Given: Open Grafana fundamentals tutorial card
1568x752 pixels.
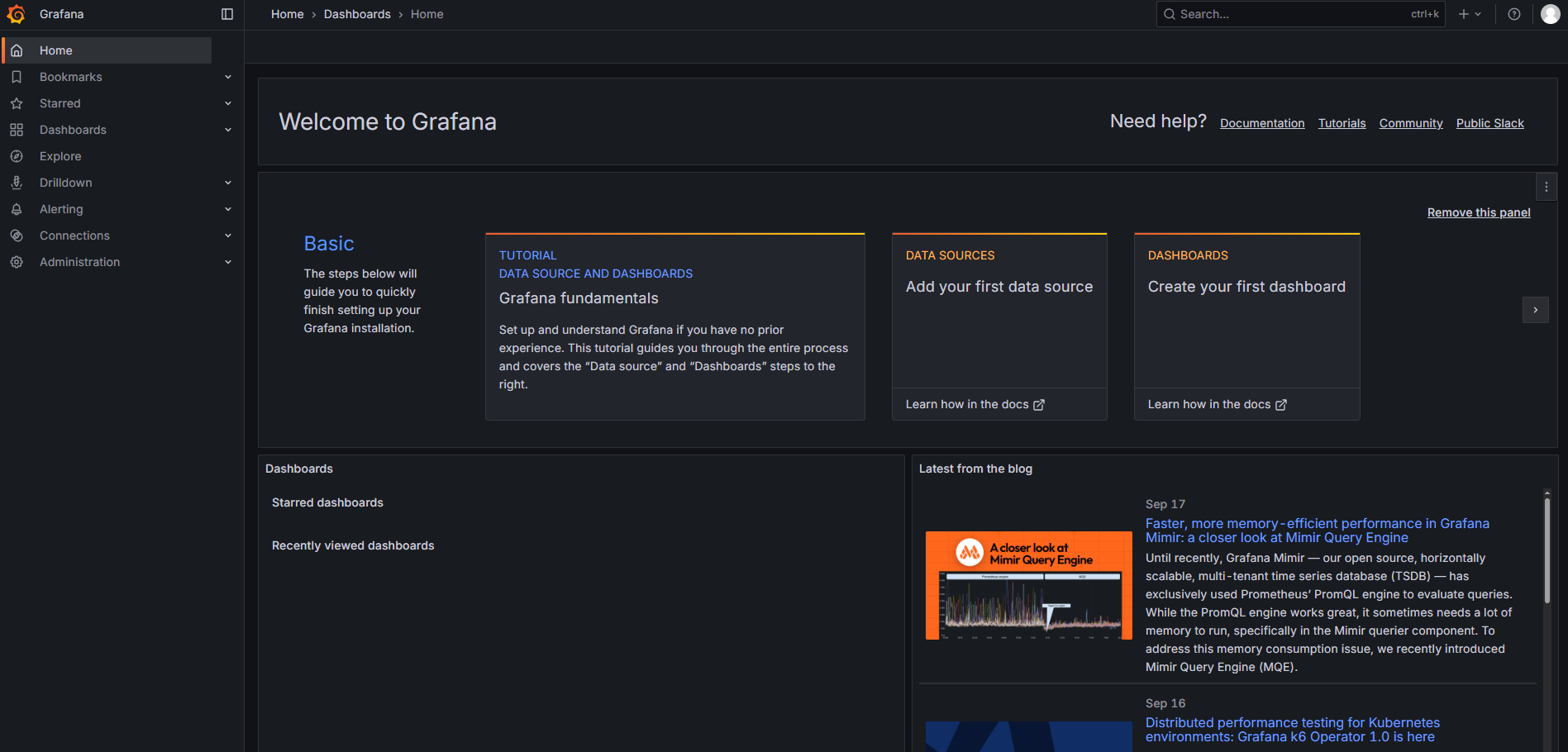Looking at the screenshot, I should (x=675, y=326).
